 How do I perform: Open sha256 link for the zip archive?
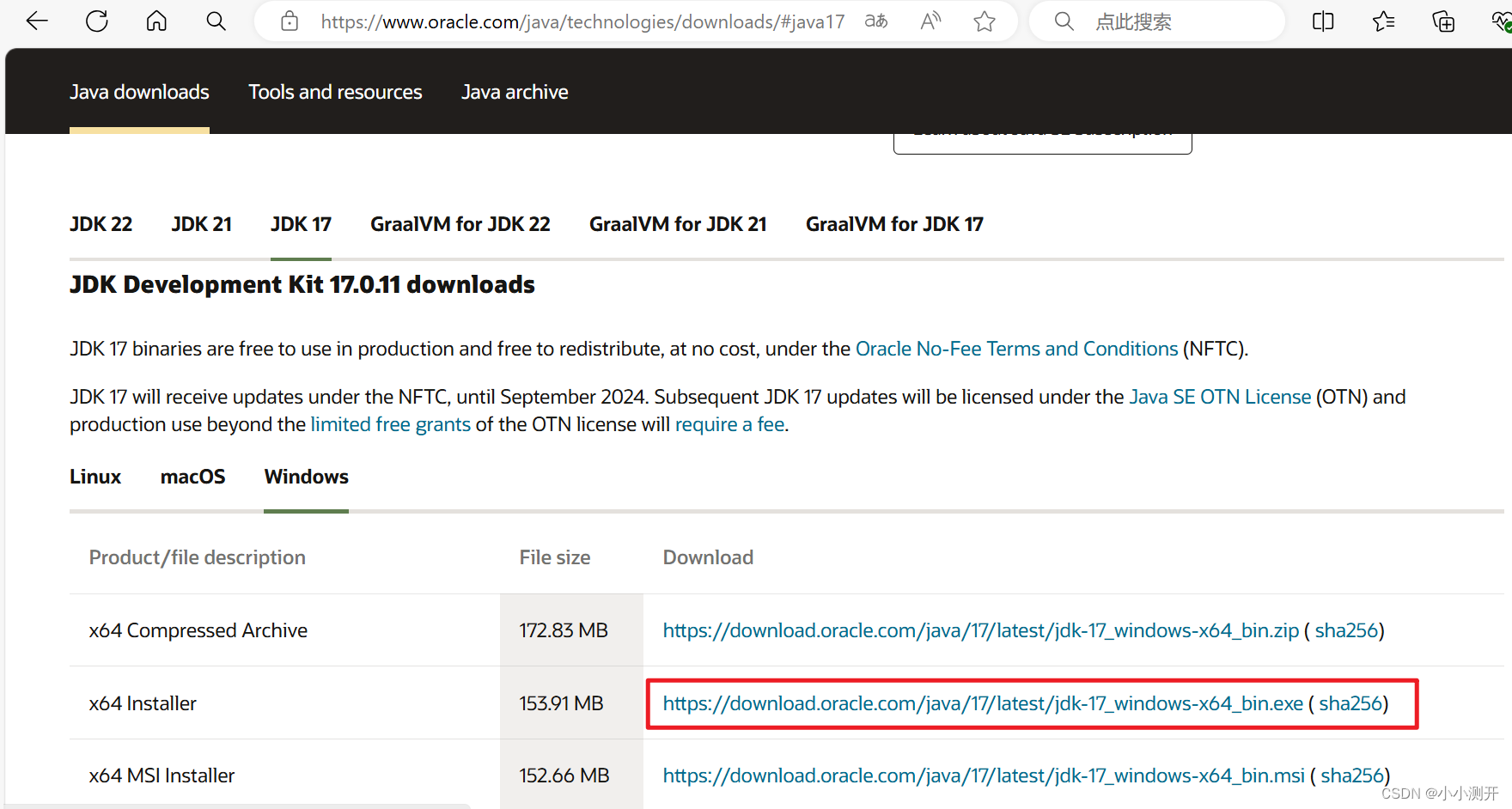pos(1346,630)
